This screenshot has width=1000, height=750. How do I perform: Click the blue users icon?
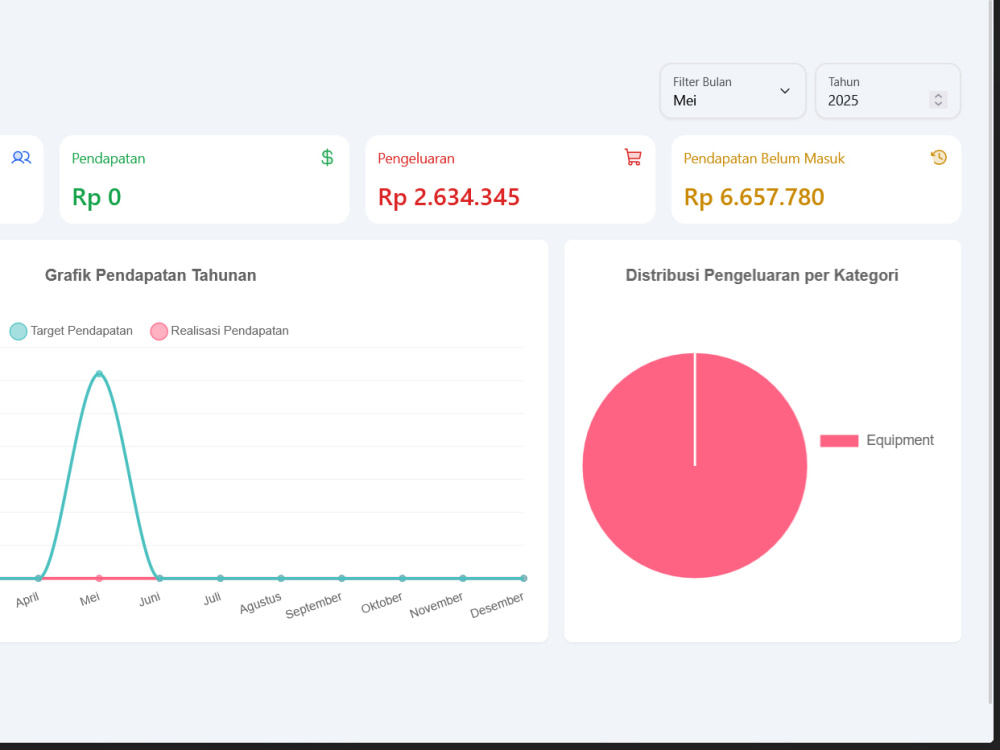[x=21, y=158]
